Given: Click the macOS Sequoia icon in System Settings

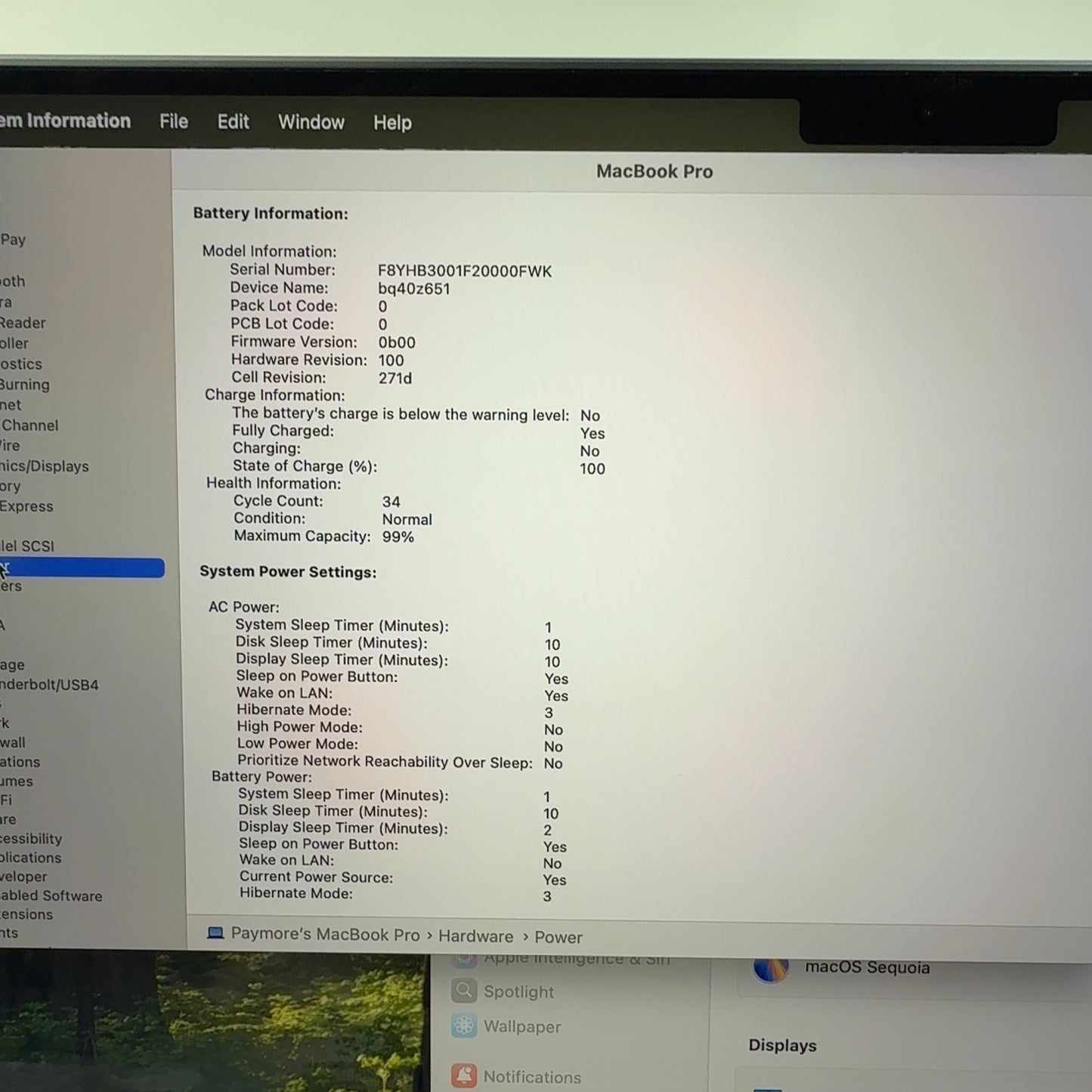Looking at the screenshot, I should point(771,968).
